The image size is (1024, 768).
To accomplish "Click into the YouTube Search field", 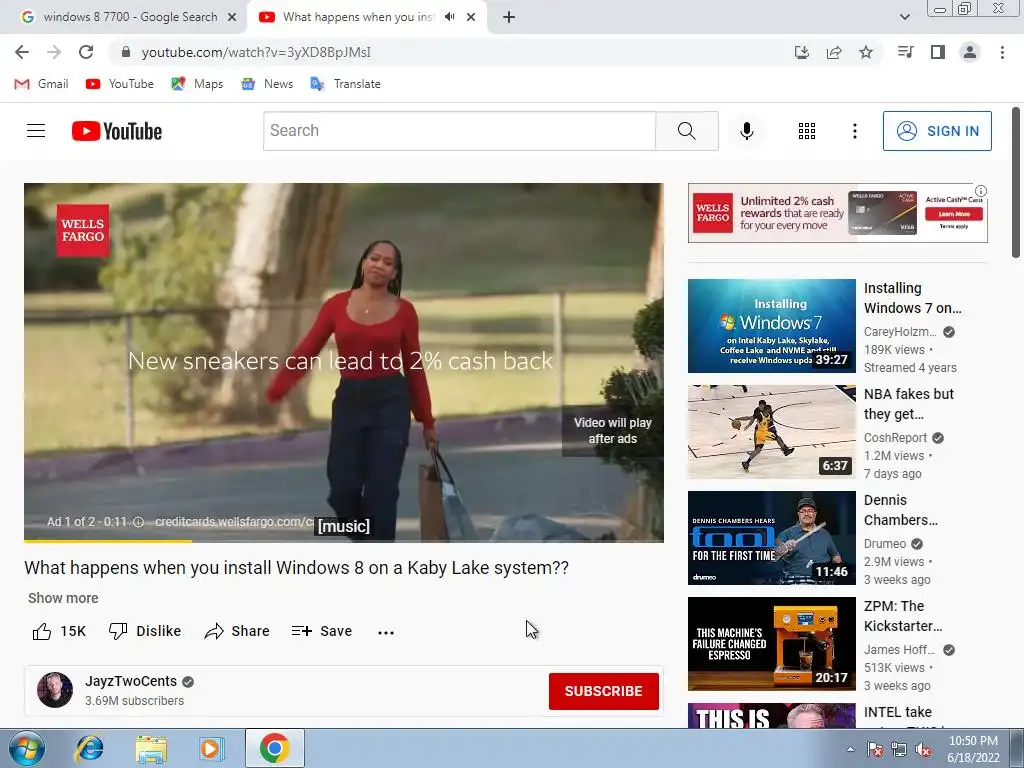I will [x=459, y=131].
